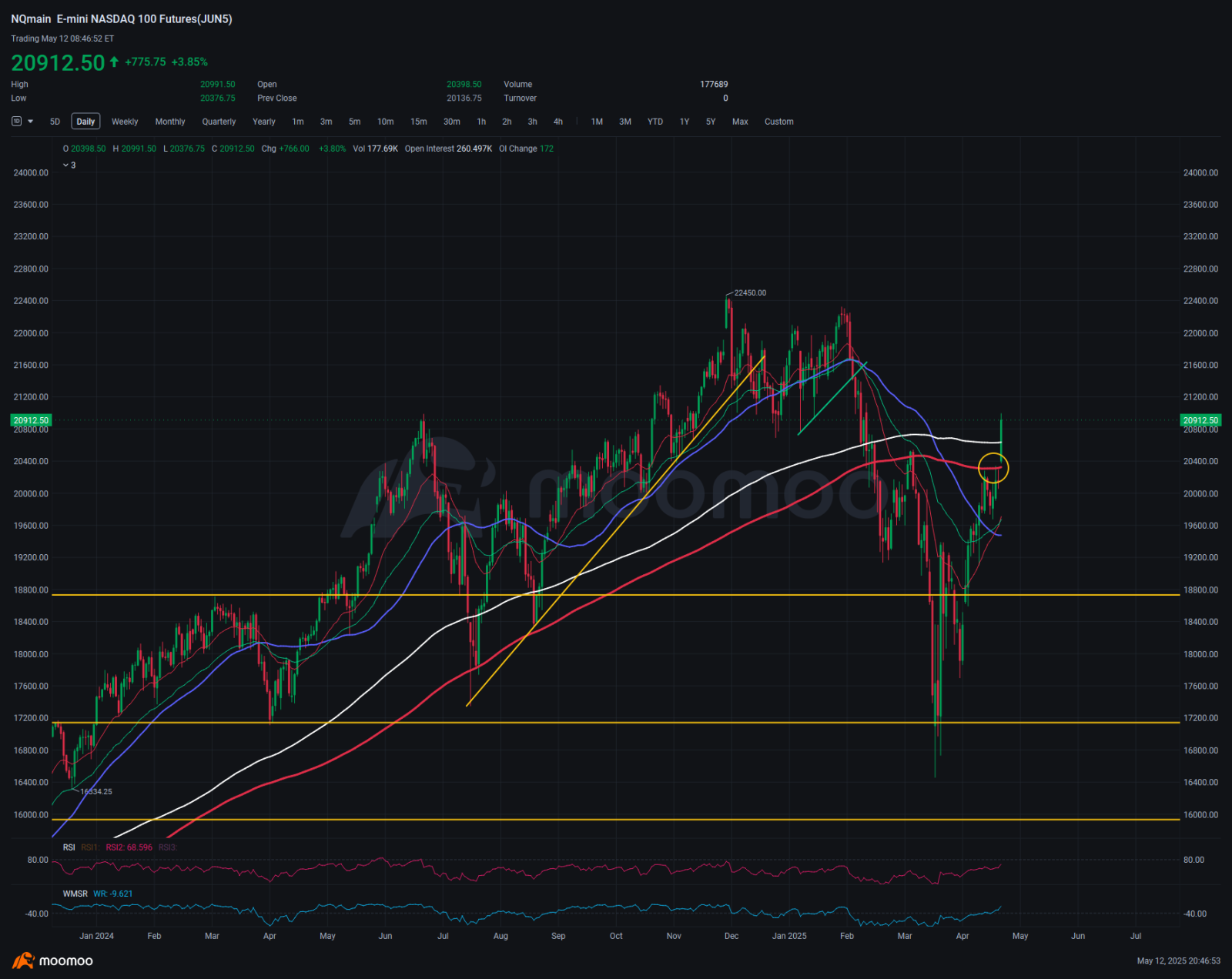Choose the Monthly interval
Screen dimensions: 1232x979
(x=170, y=122)
